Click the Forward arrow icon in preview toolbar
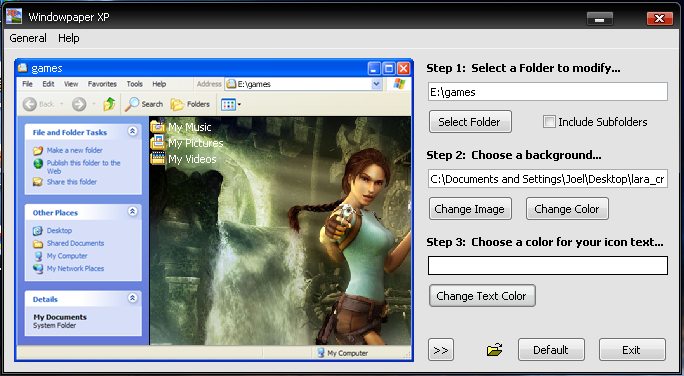The height and width of the screenshot is (376, 684). pos(79,104)
